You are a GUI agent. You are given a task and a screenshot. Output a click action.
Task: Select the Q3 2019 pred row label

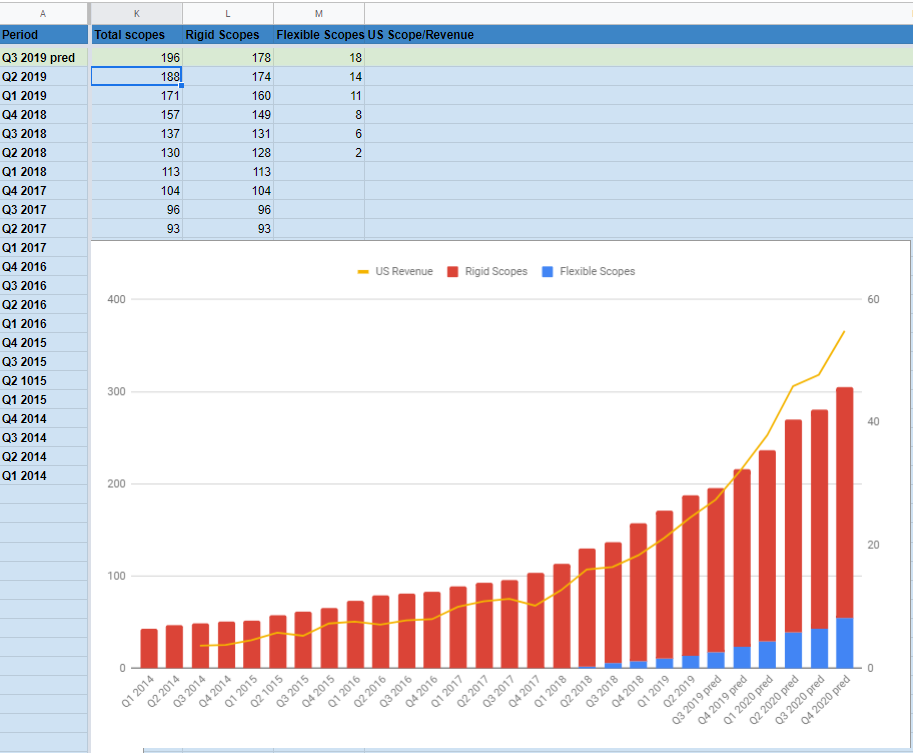(44, 57)
